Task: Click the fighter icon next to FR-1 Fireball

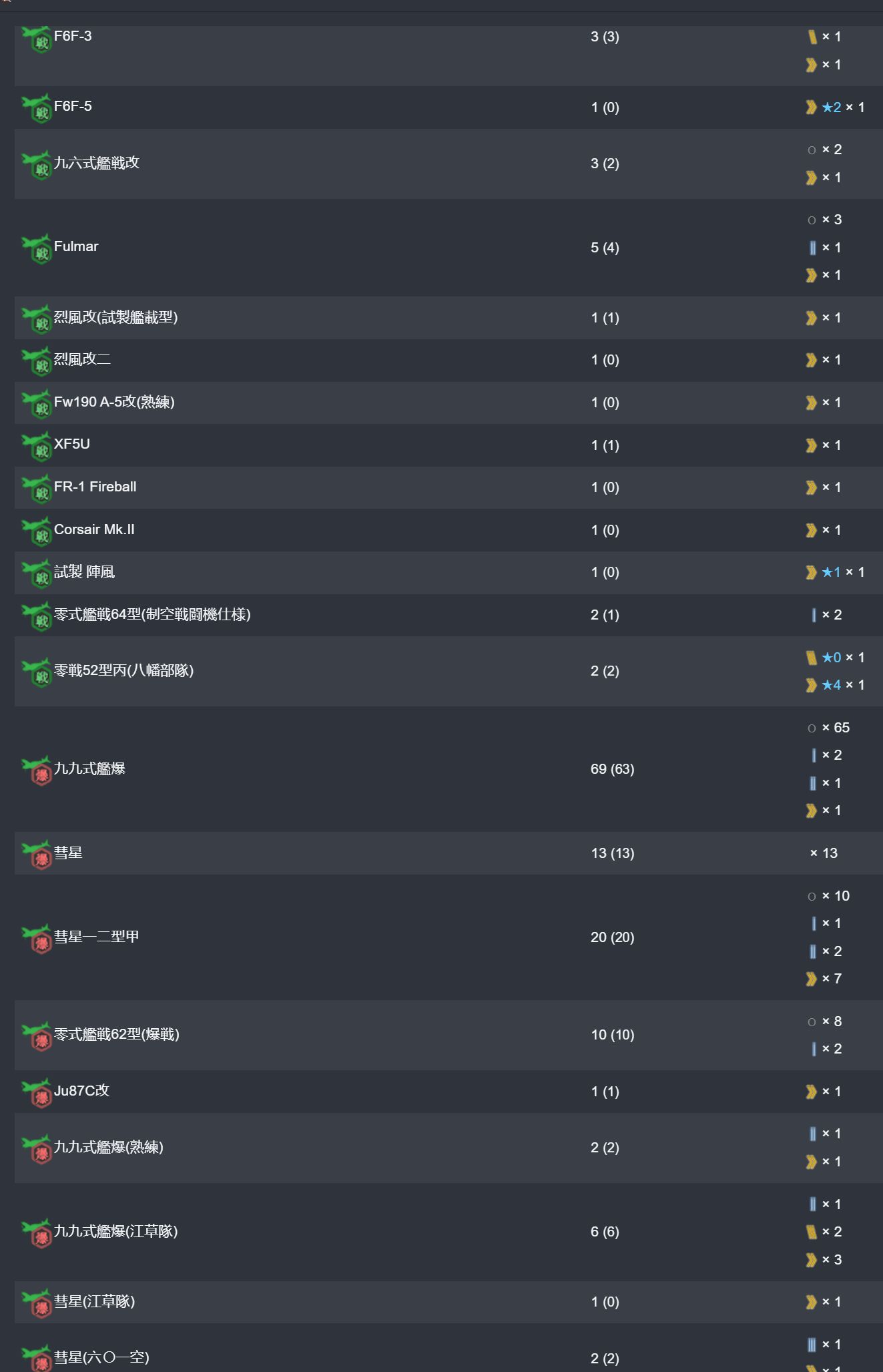Action: (37, 489)
